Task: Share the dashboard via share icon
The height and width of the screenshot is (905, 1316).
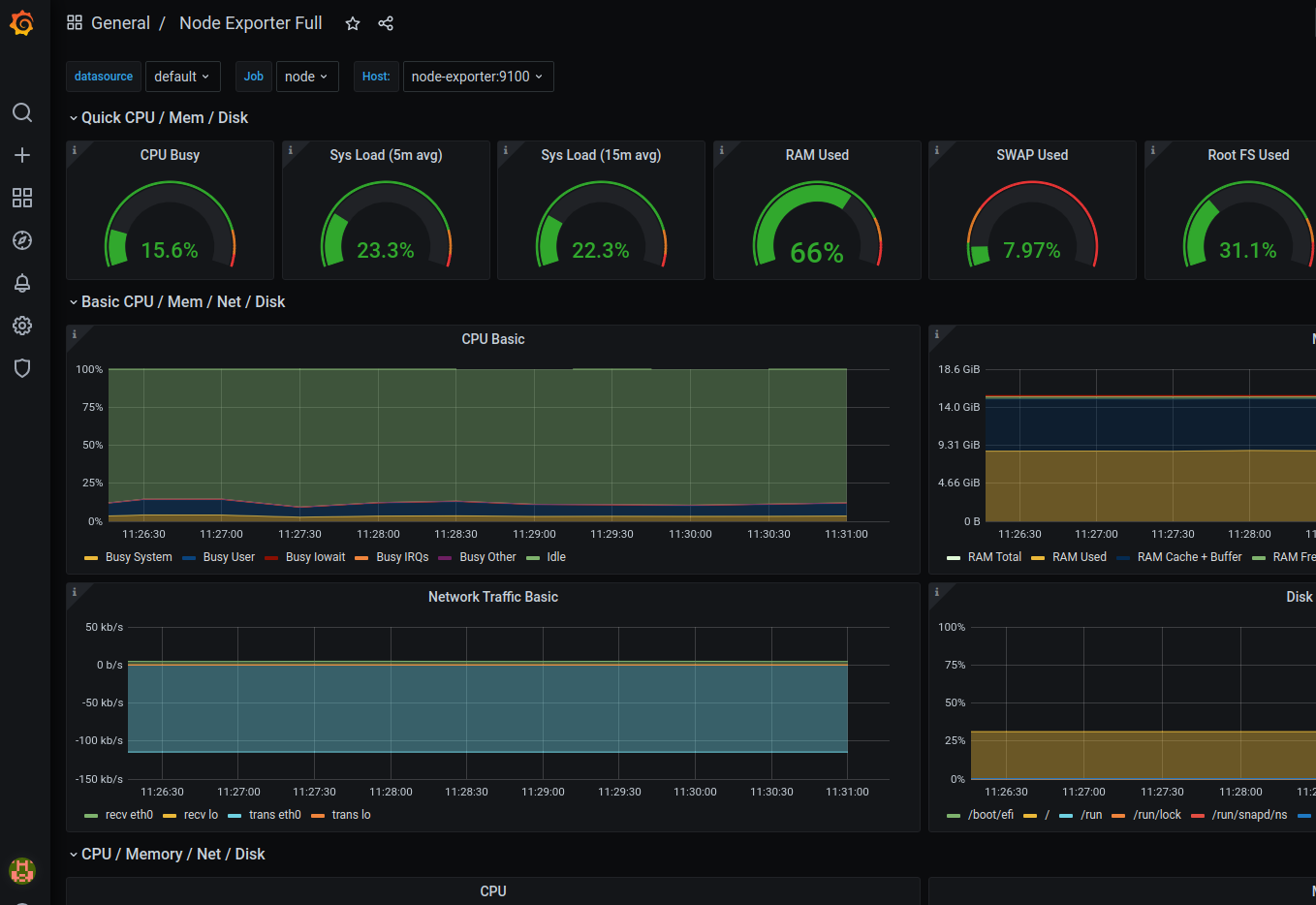Action: click(386, 23)
